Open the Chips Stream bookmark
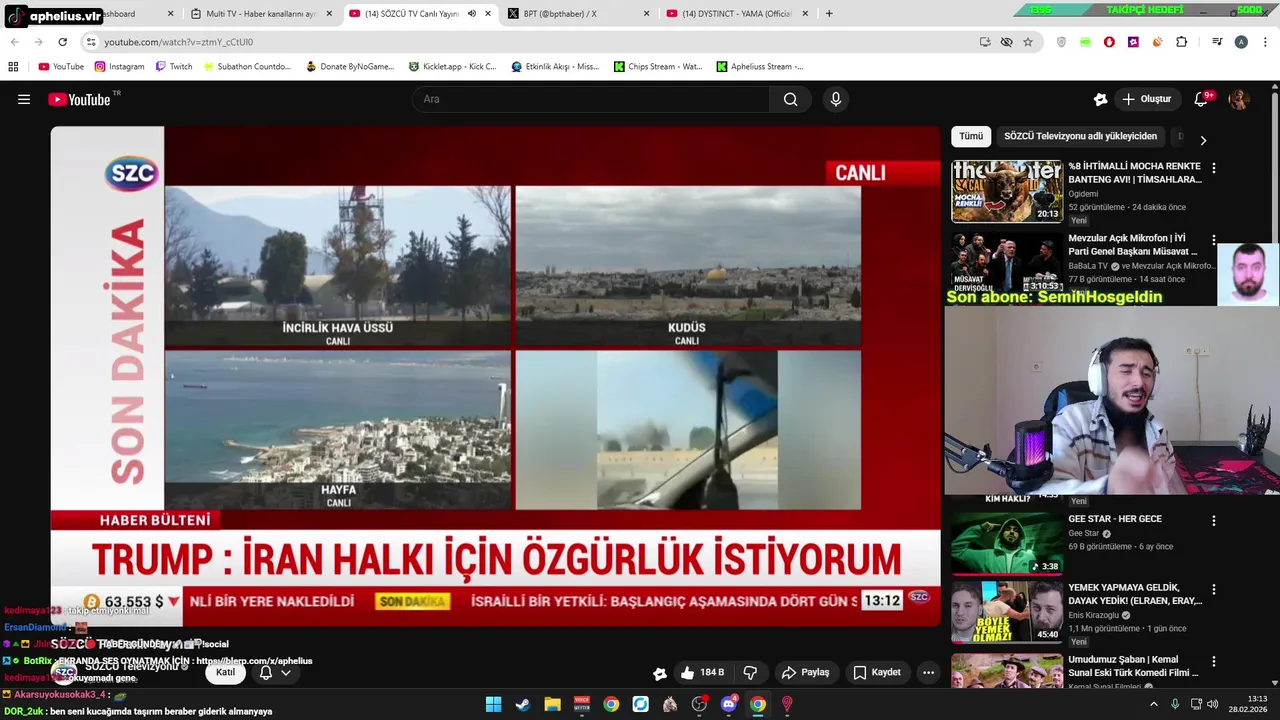Viewport: 1280px width, 720px height. click(658, 67)
